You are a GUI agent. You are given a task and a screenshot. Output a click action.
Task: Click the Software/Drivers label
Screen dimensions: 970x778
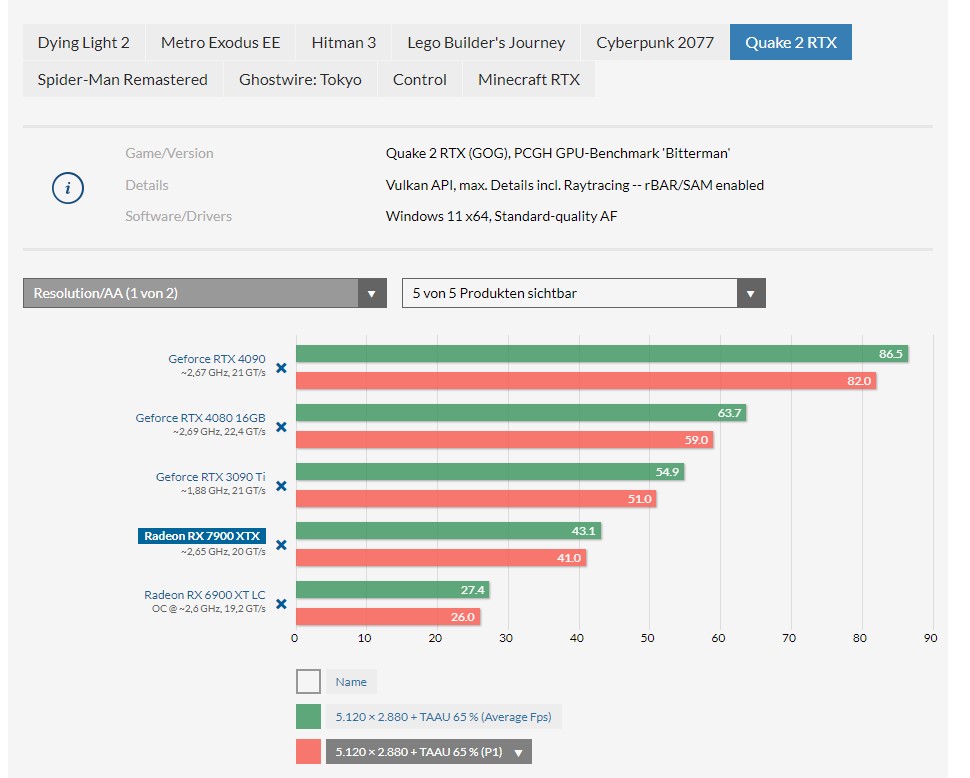coord(179,216)
